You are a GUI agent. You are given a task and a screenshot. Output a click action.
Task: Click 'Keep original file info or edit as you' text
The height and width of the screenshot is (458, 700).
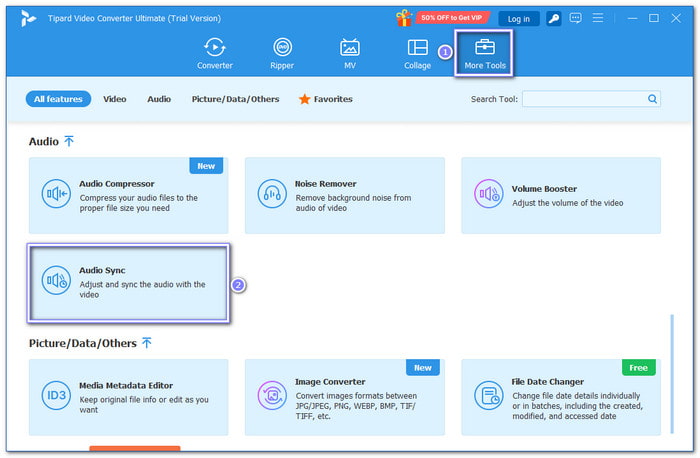coord(144,400)
